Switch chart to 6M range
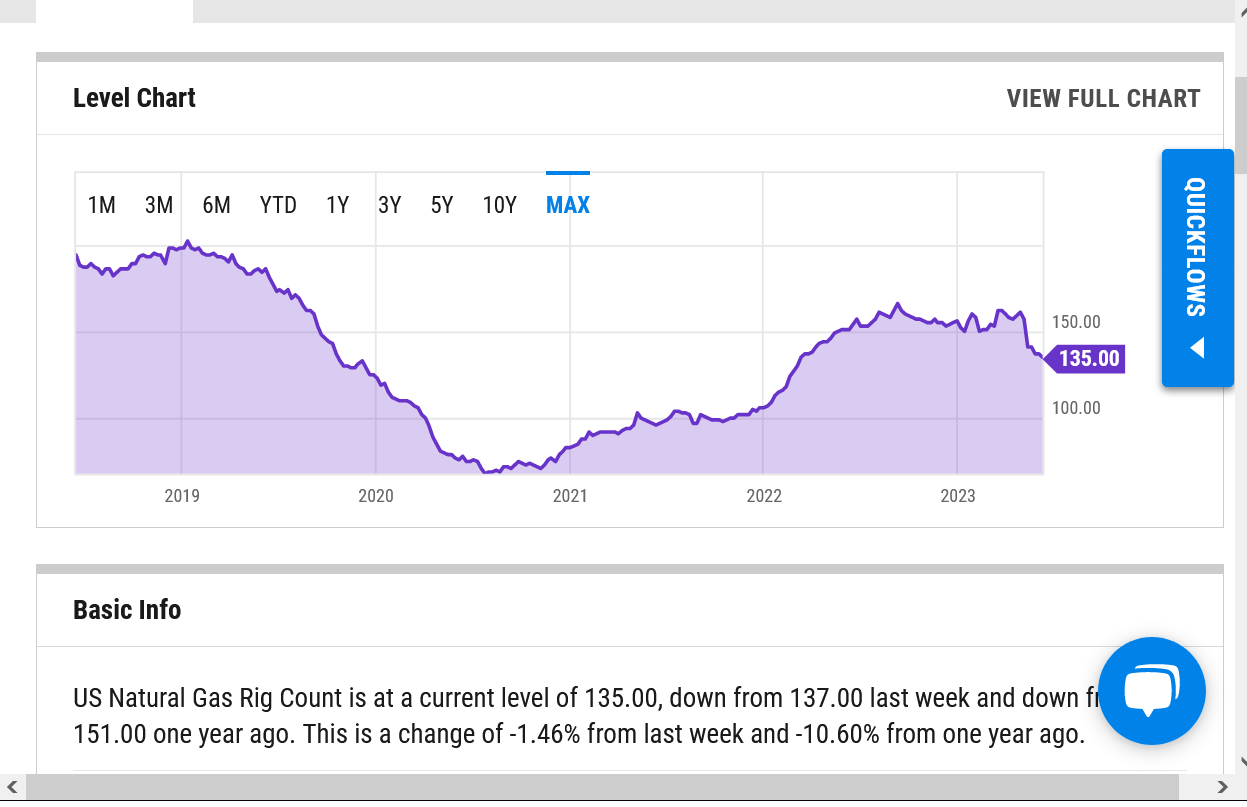1247x807 pixels. (x=216, y=205)
